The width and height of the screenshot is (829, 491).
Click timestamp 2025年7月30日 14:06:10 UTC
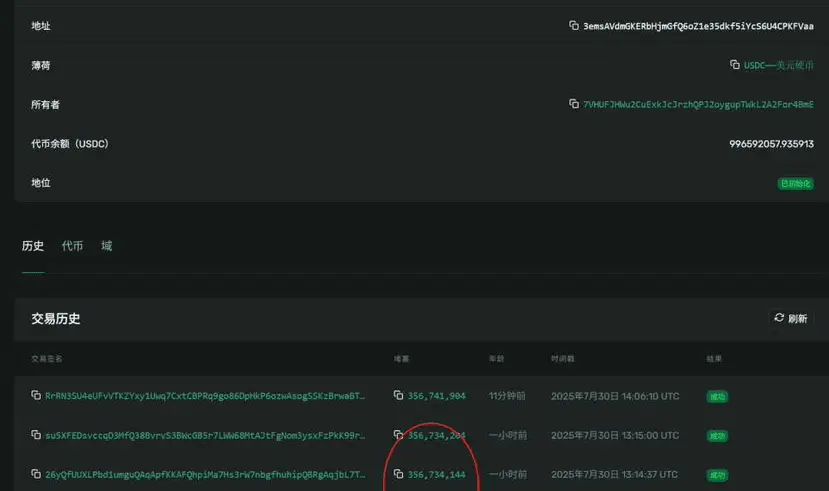point(615,396)
